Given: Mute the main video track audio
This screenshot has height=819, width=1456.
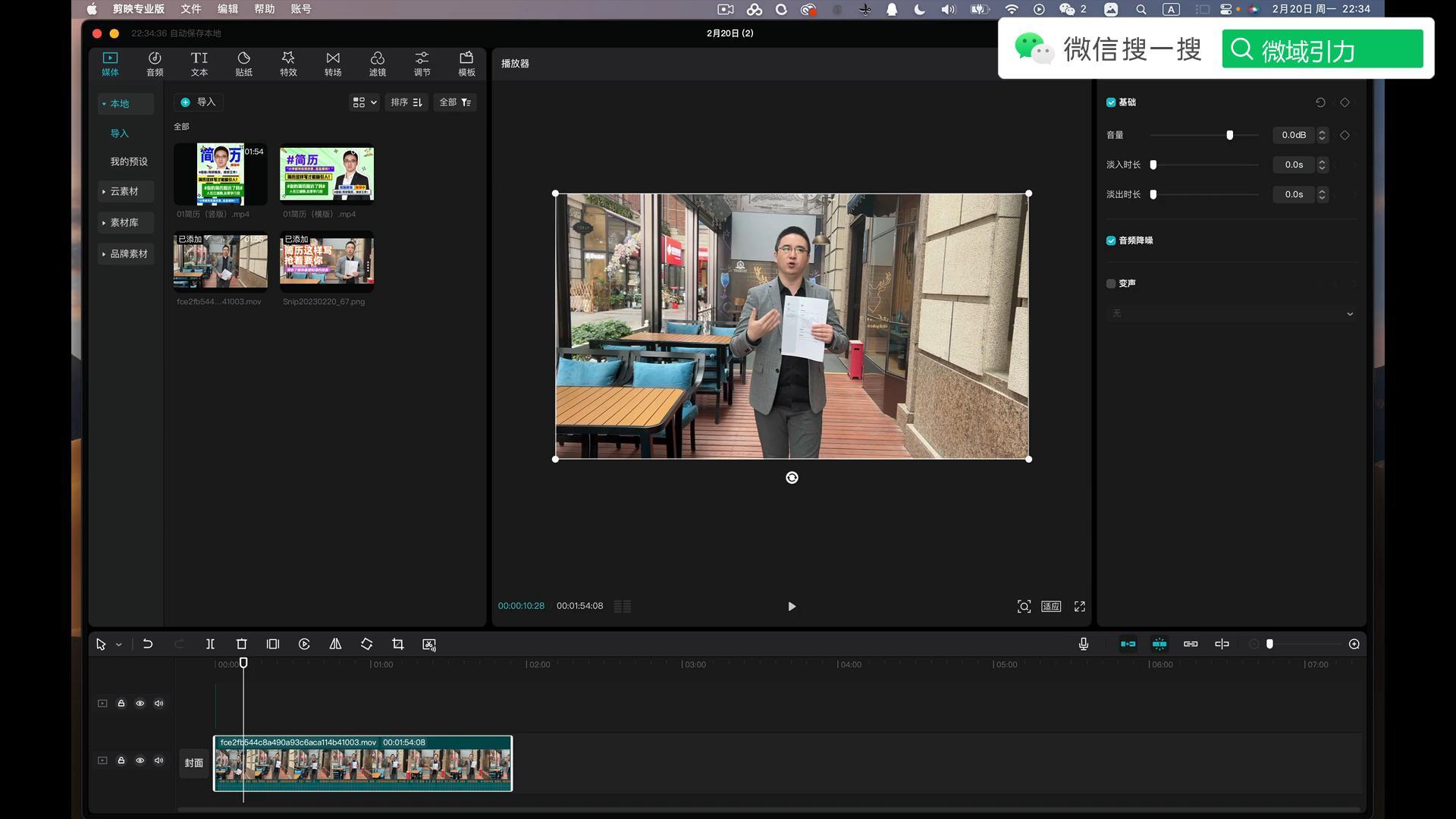Looking at the screenshot, I should [x=158, y=761].
